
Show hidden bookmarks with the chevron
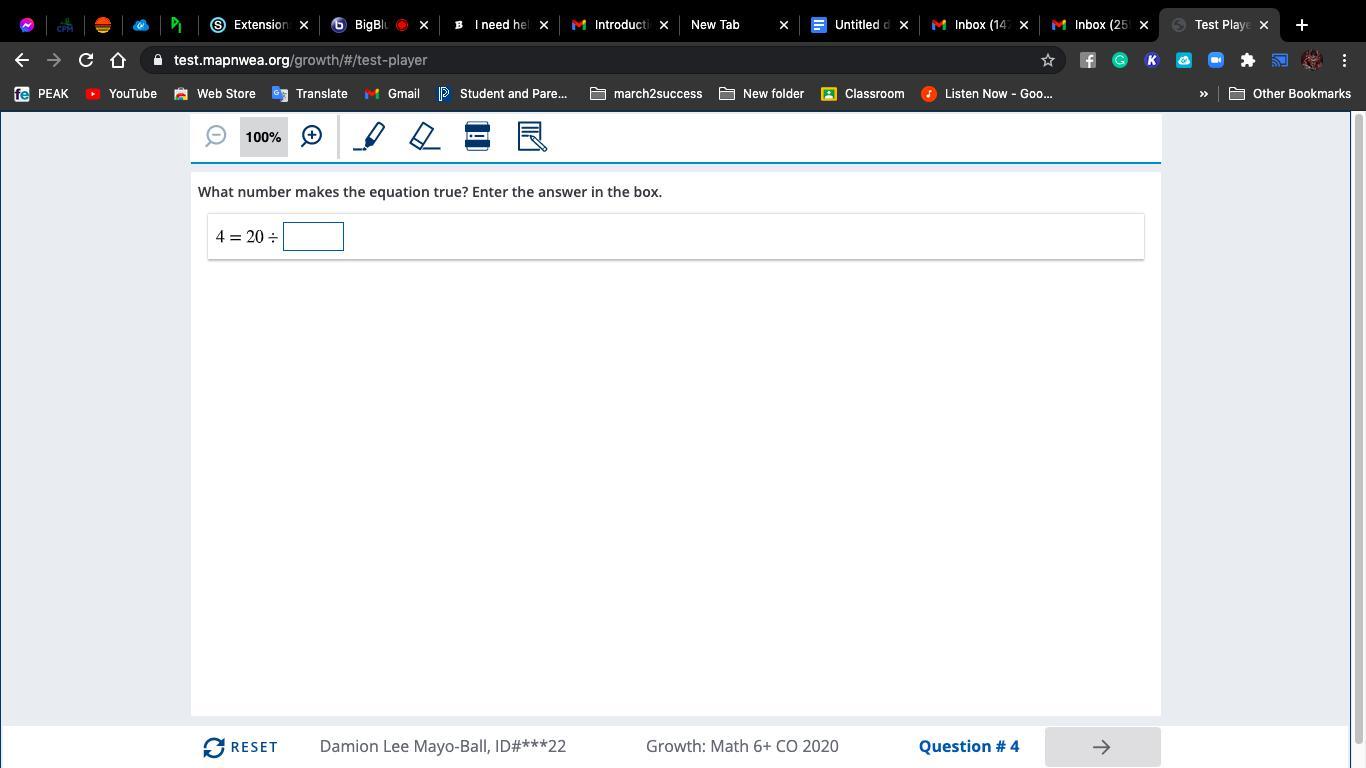[1204, 94]
